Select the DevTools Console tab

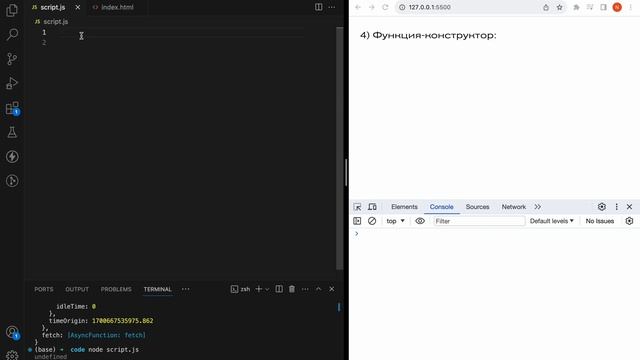pos(441,207)
